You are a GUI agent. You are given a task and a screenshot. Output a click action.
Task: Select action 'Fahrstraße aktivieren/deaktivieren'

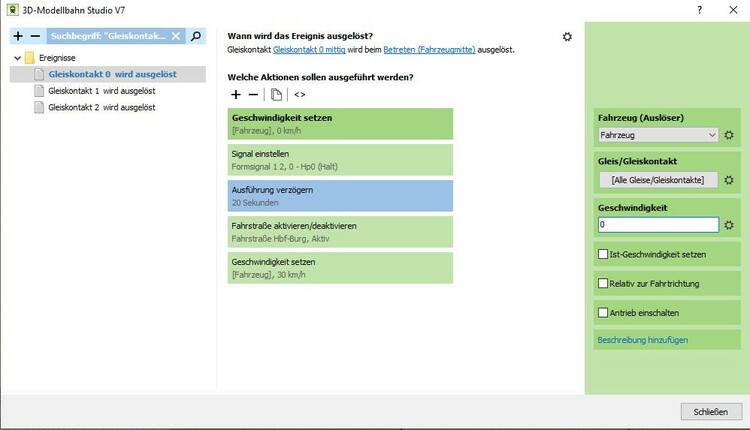(340, 232)
